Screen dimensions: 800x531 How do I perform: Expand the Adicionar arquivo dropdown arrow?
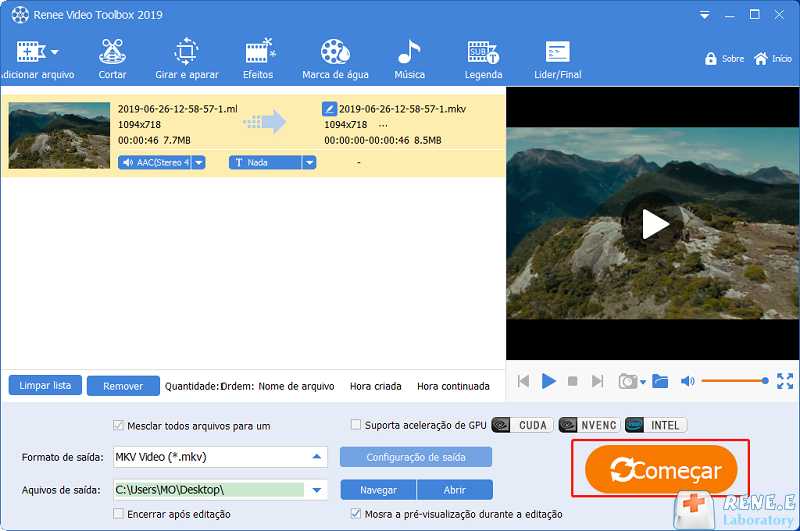point(55,52)
